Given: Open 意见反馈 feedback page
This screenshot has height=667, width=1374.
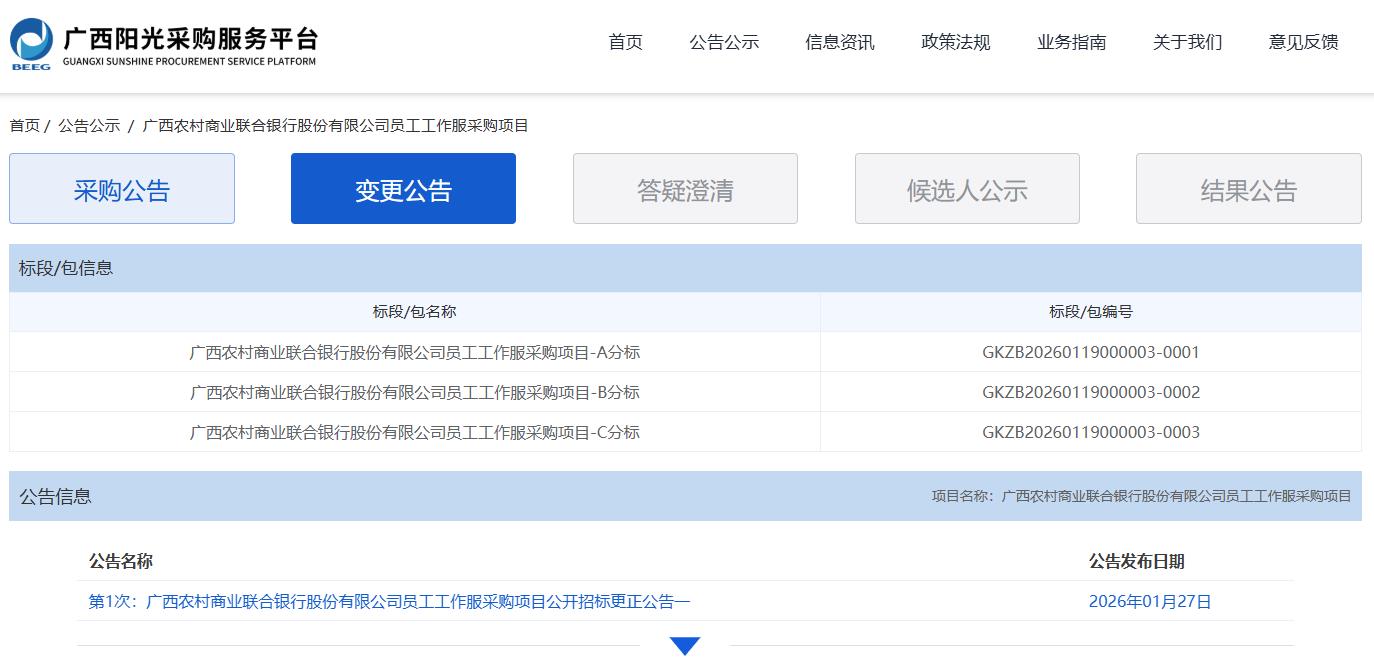Looking at the screenshot, I should pos(1304,42).
